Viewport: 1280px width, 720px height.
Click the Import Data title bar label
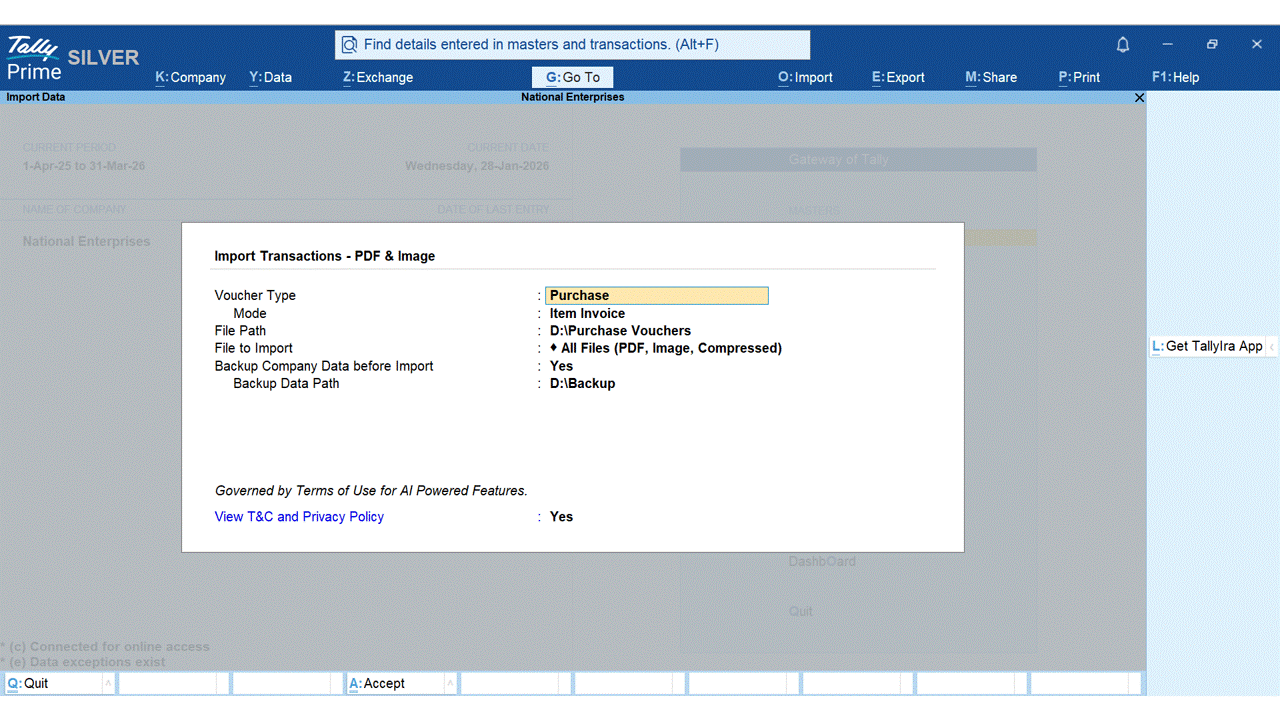pos(36,97)
